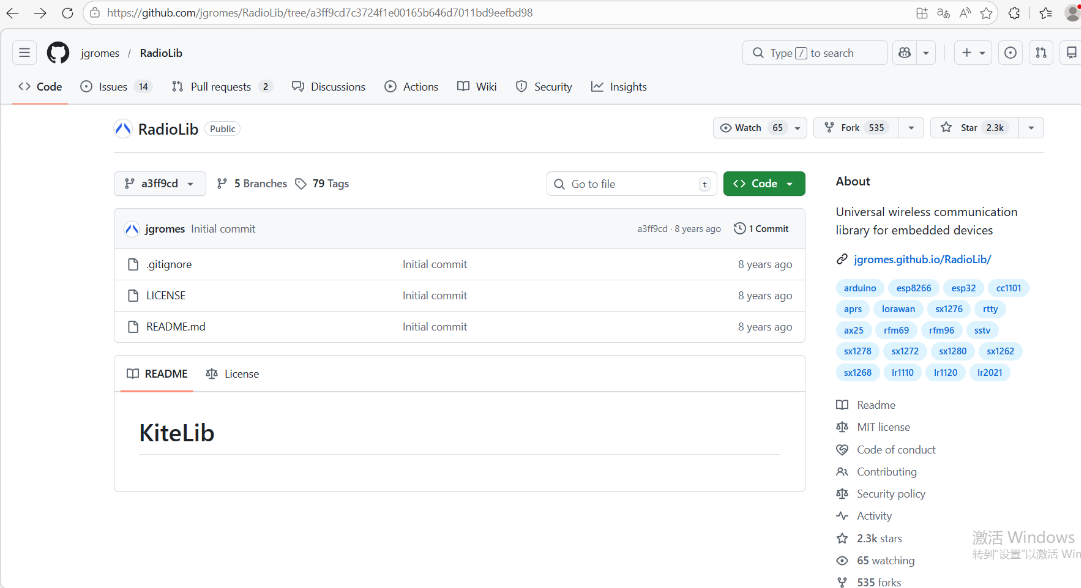Screen dimensions: 1081x588
Task: View the 5 Branches link
Action: click(x=252, y=183)
